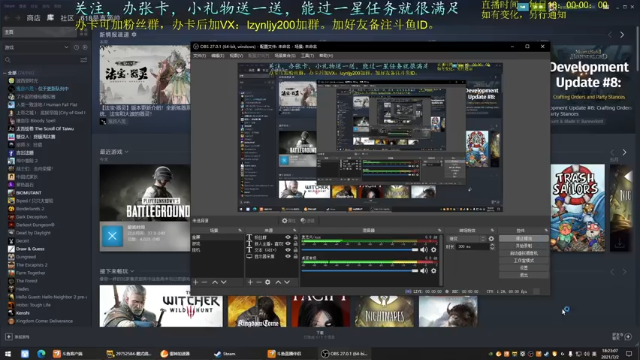Steam library: sort by recent clock icon

(x=76, y=47)
